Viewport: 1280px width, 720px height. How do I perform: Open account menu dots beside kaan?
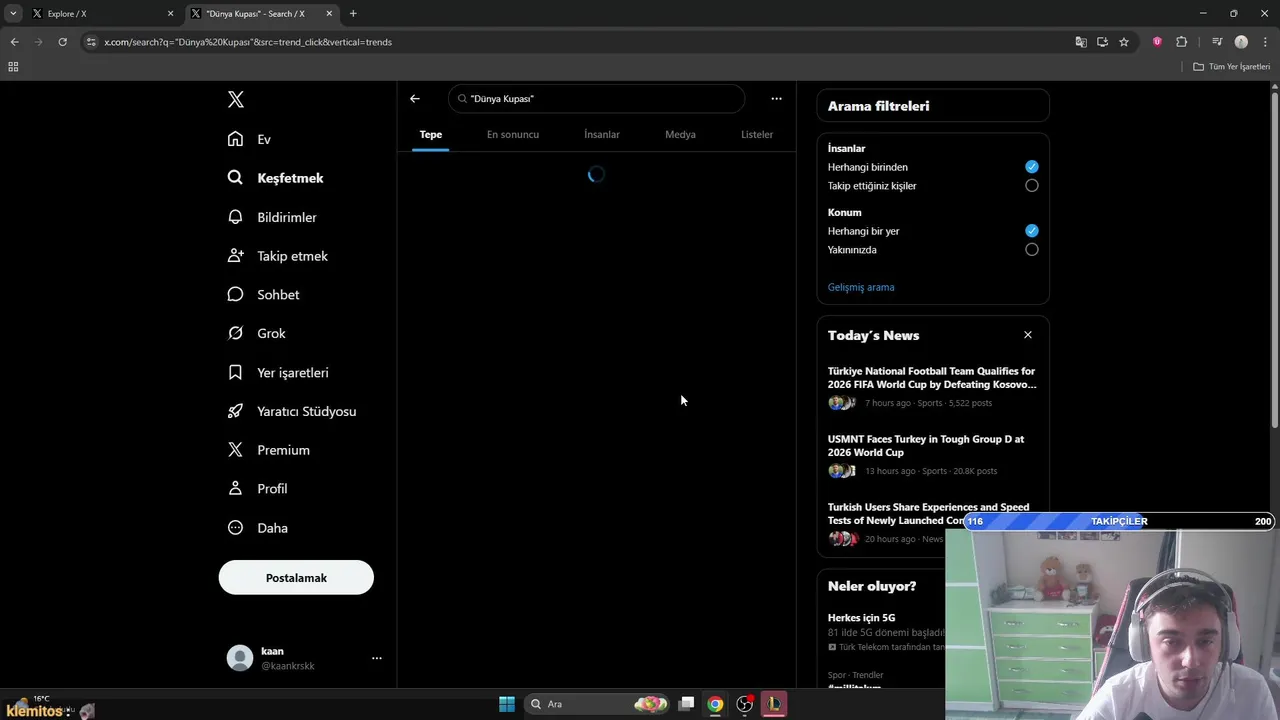(377, 658)
